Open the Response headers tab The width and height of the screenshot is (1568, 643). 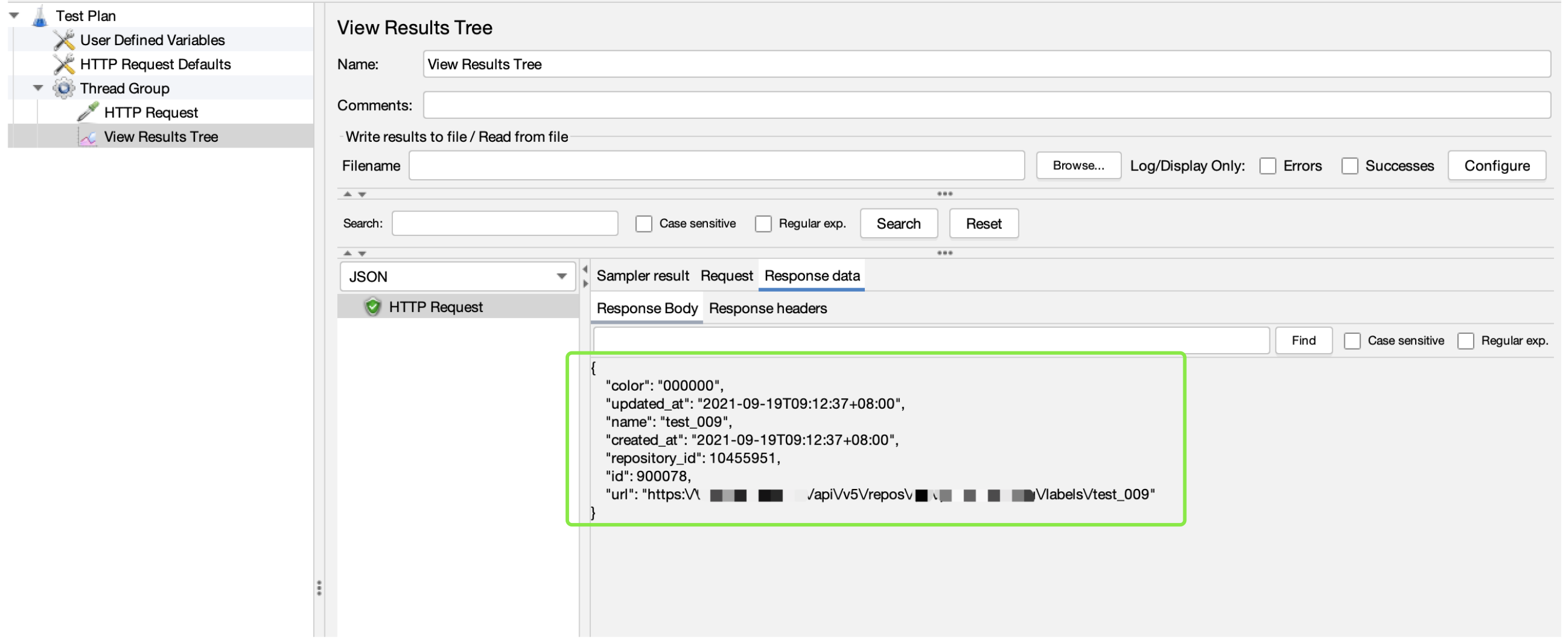pyautogui.click(x=769, y=309)
